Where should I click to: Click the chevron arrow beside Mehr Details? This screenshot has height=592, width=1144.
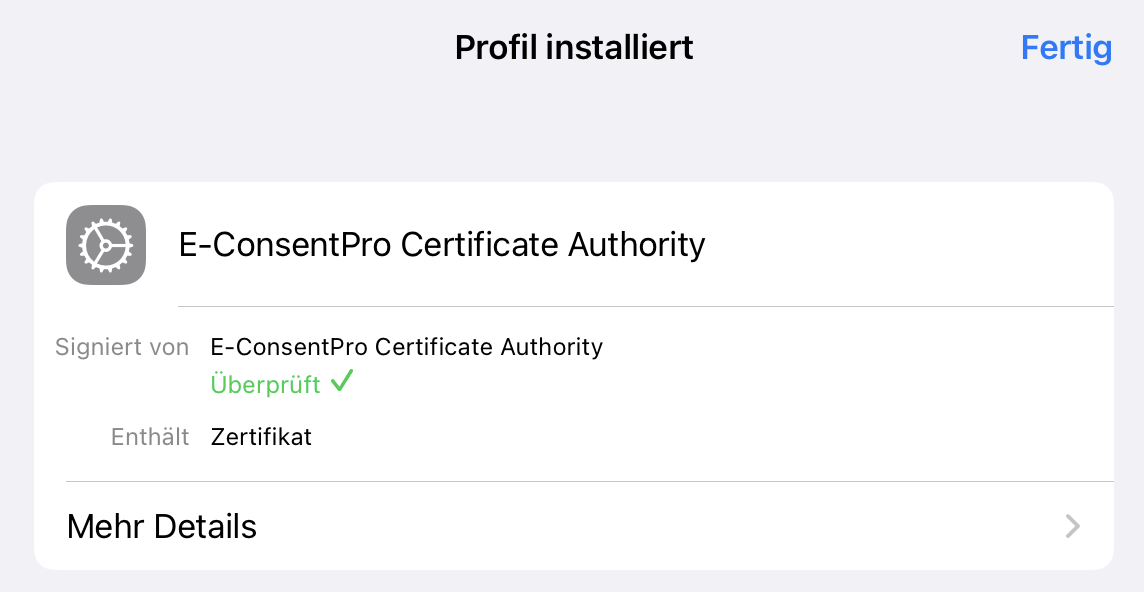click(x=1072, y=526)
